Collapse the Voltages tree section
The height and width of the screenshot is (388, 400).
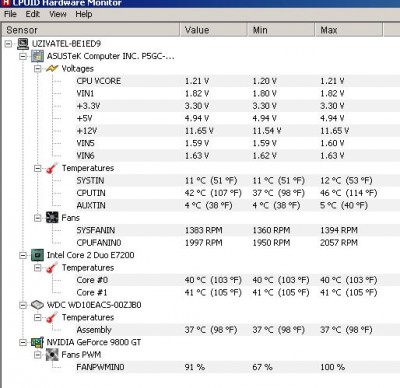point(38,69)
